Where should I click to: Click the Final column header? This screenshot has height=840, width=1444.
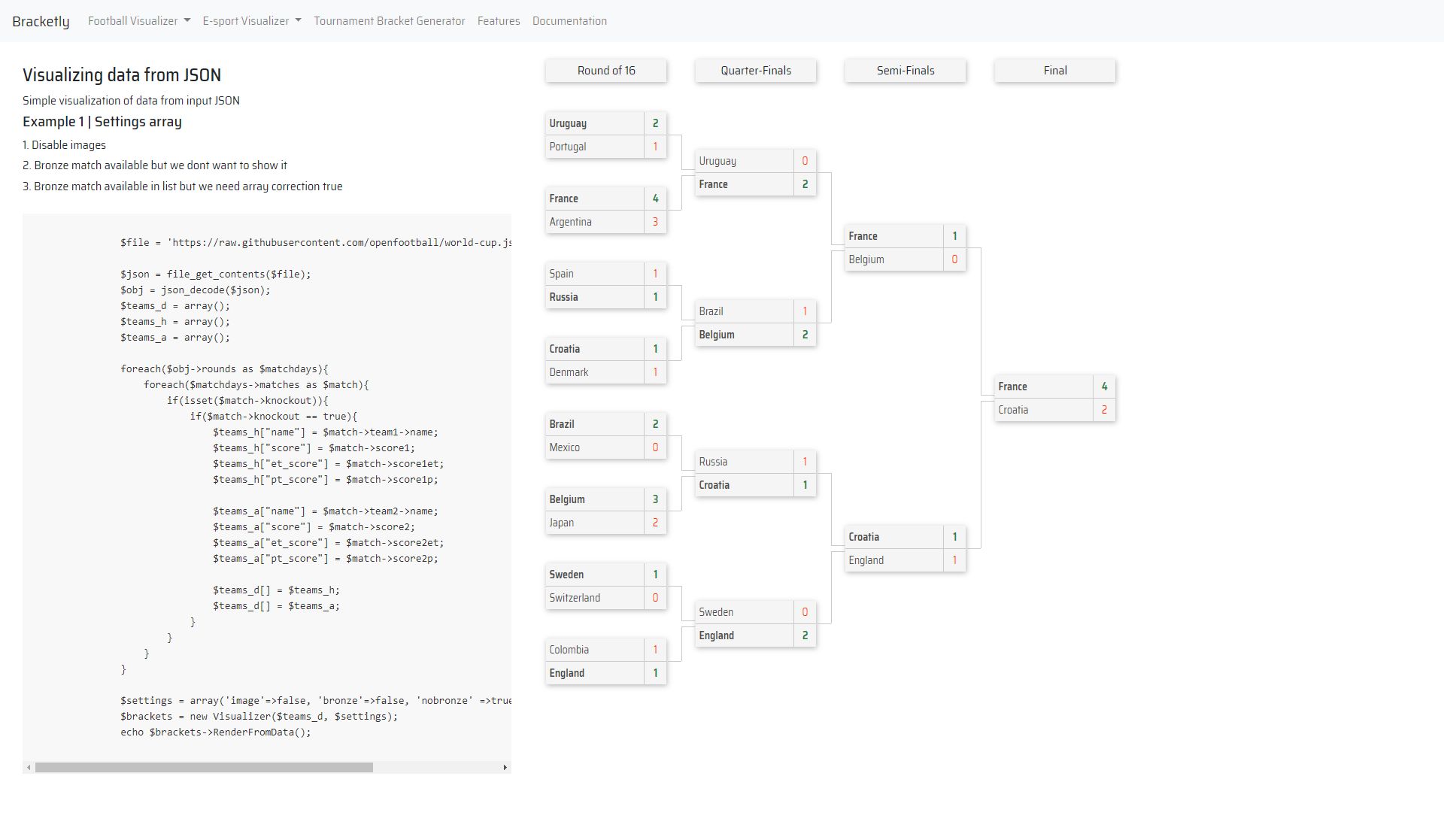point(1054,71)
